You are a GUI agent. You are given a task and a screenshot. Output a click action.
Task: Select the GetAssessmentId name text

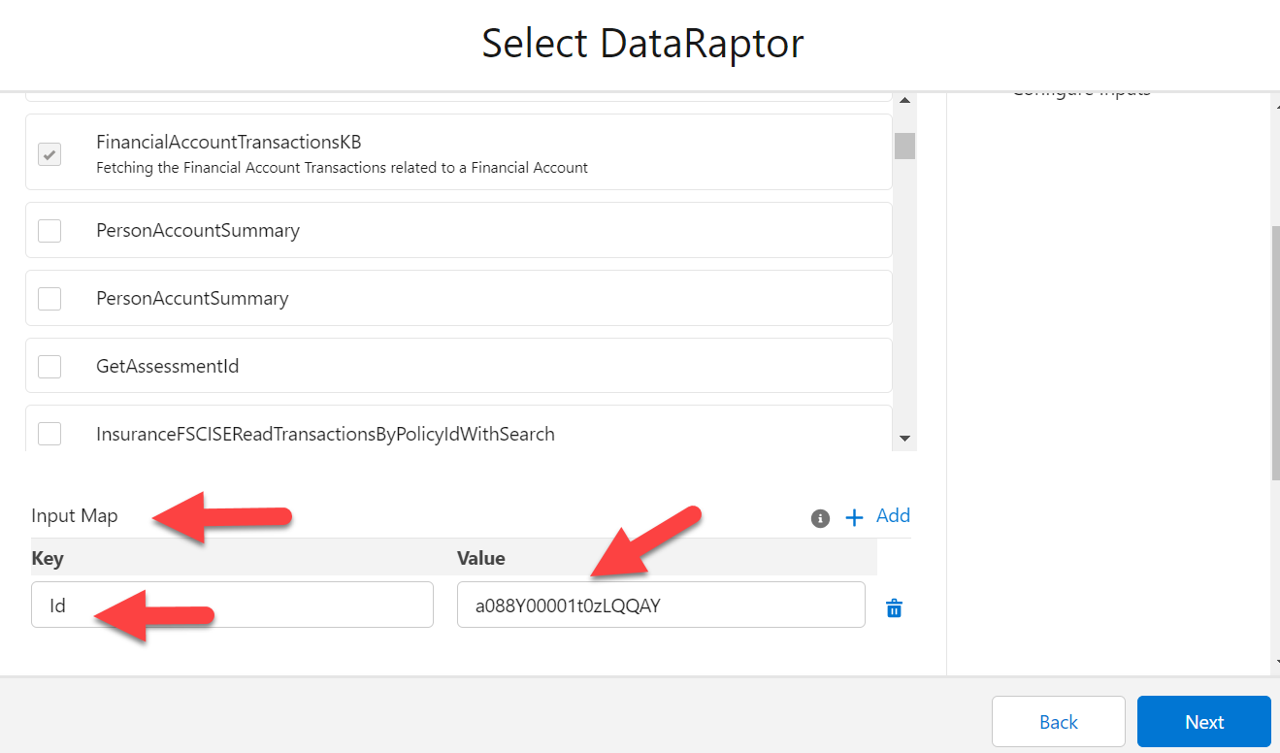pos(167,366)
